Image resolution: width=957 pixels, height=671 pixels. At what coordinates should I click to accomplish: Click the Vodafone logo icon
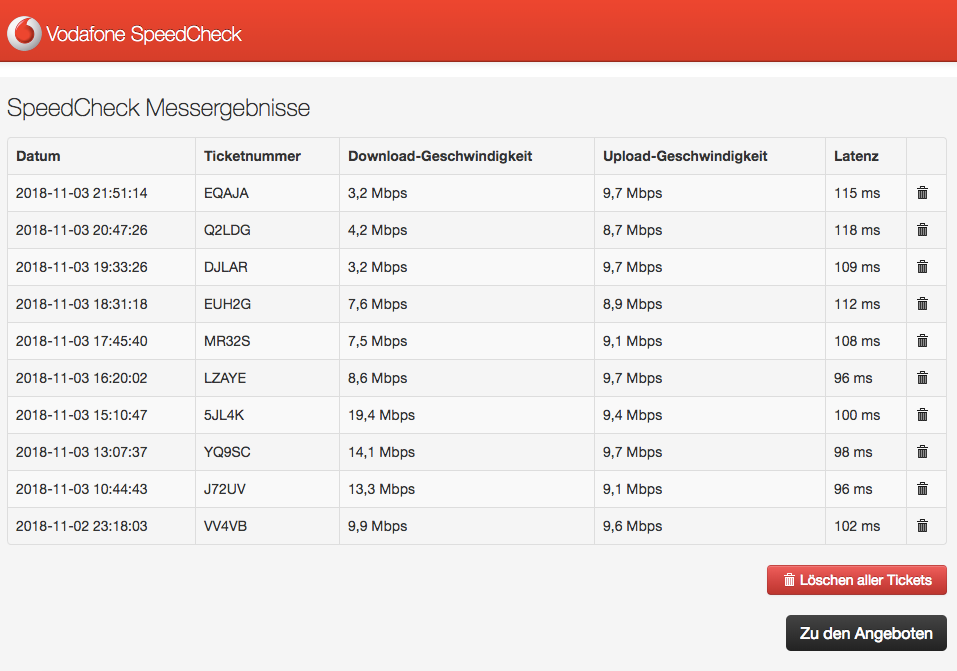click(x=24, y=34)
